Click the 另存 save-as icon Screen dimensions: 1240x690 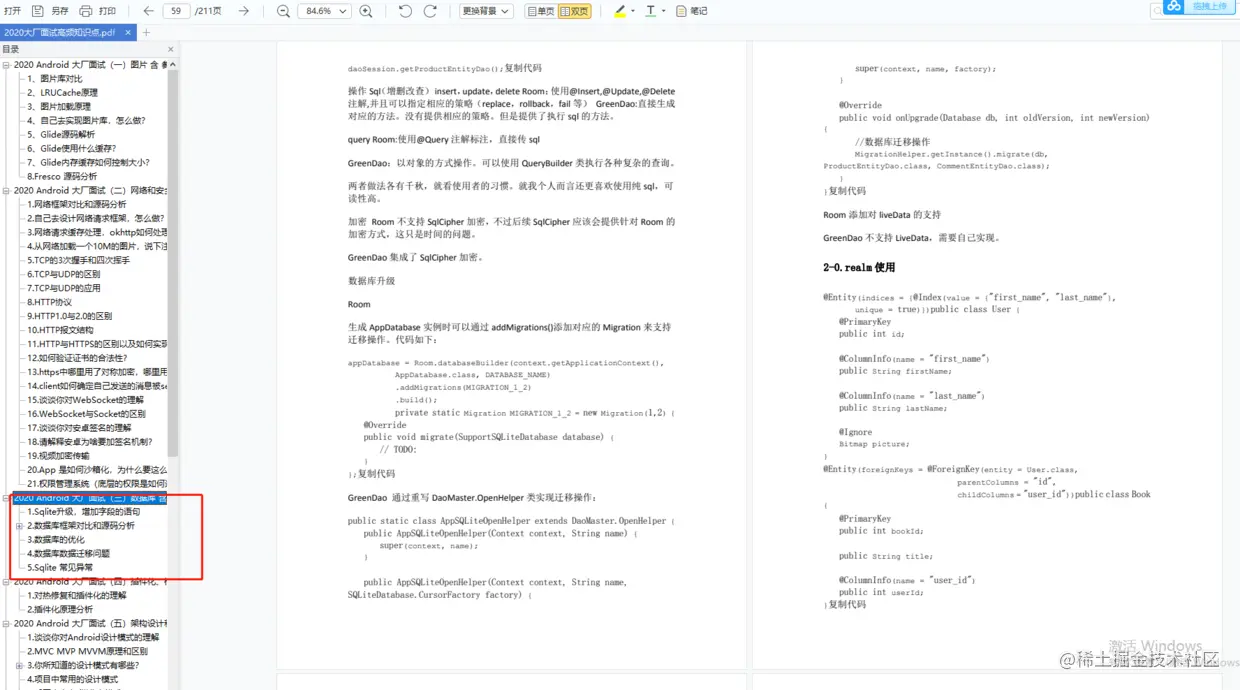[38, 11]
